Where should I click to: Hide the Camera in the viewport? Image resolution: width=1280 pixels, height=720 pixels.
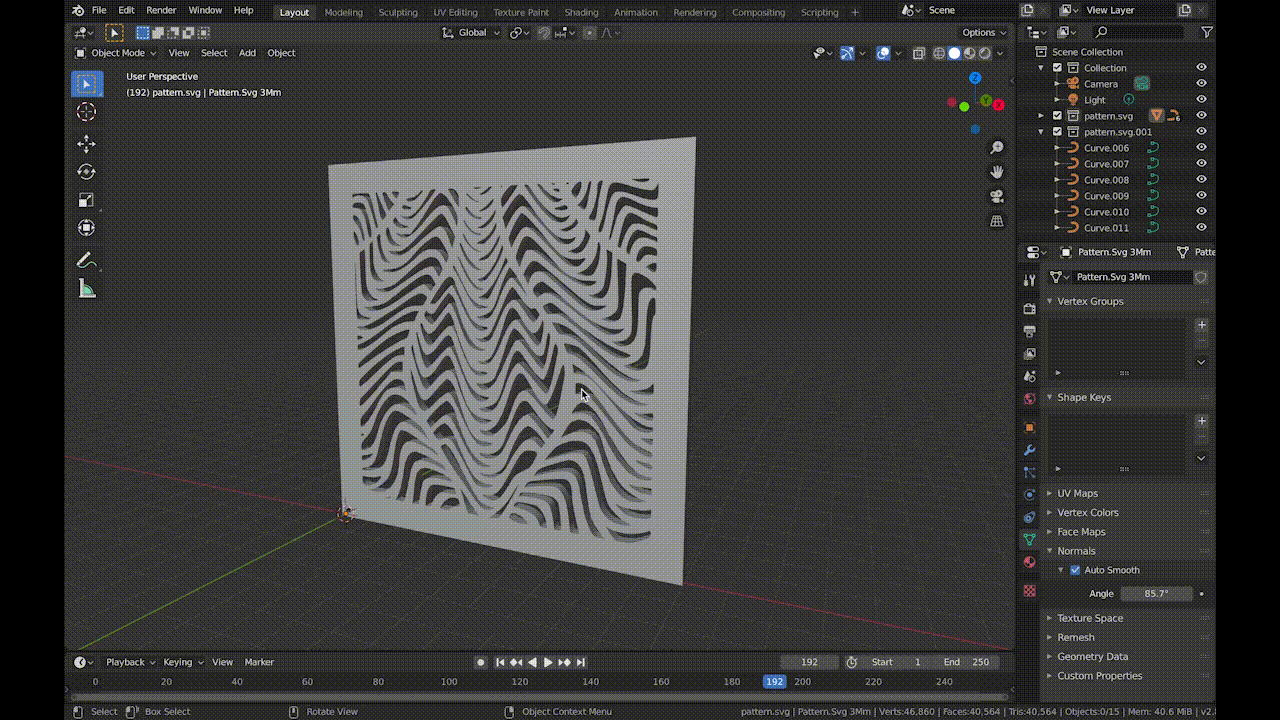point(1201,84)
